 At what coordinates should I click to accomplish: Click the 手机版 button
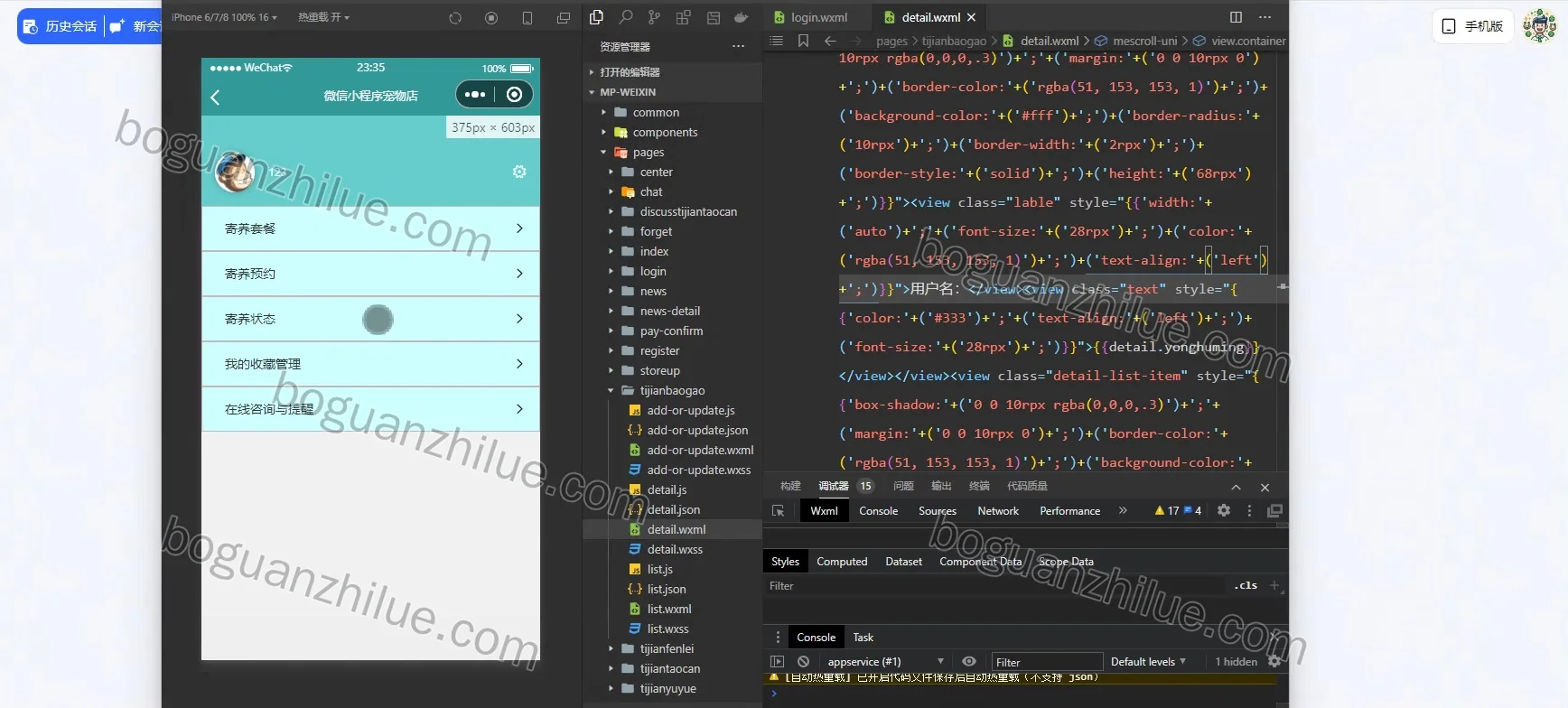click(1473, 26)
